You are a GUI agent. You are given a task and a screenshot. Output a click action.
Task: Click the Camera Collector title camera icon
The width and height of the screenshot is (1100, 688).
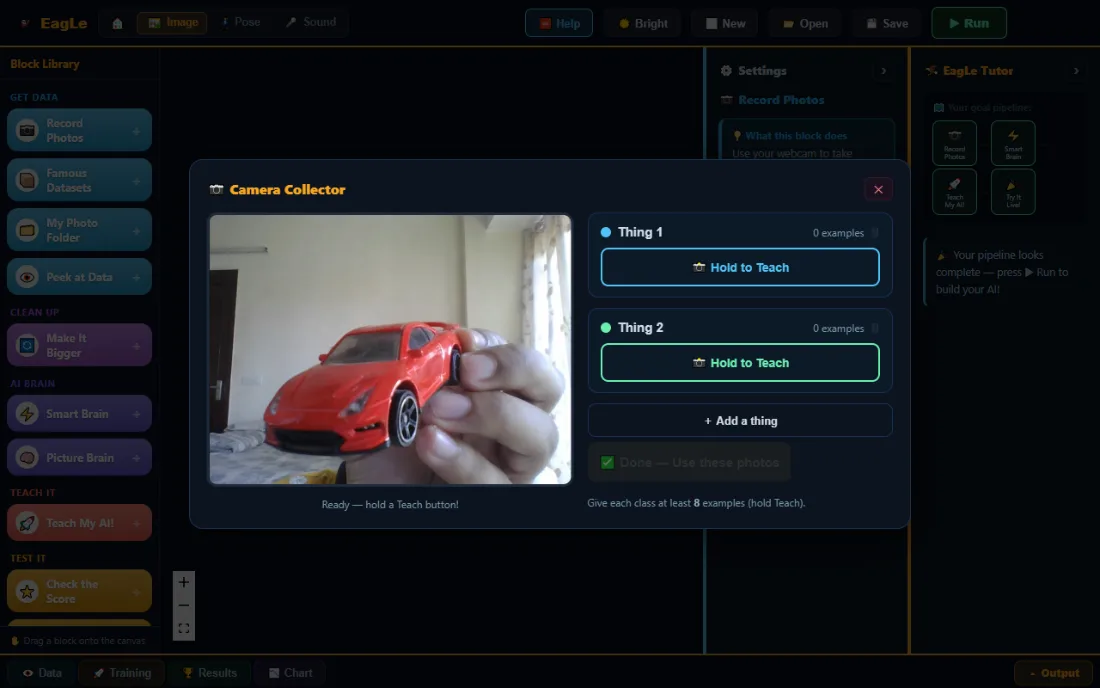pos(216,189)
